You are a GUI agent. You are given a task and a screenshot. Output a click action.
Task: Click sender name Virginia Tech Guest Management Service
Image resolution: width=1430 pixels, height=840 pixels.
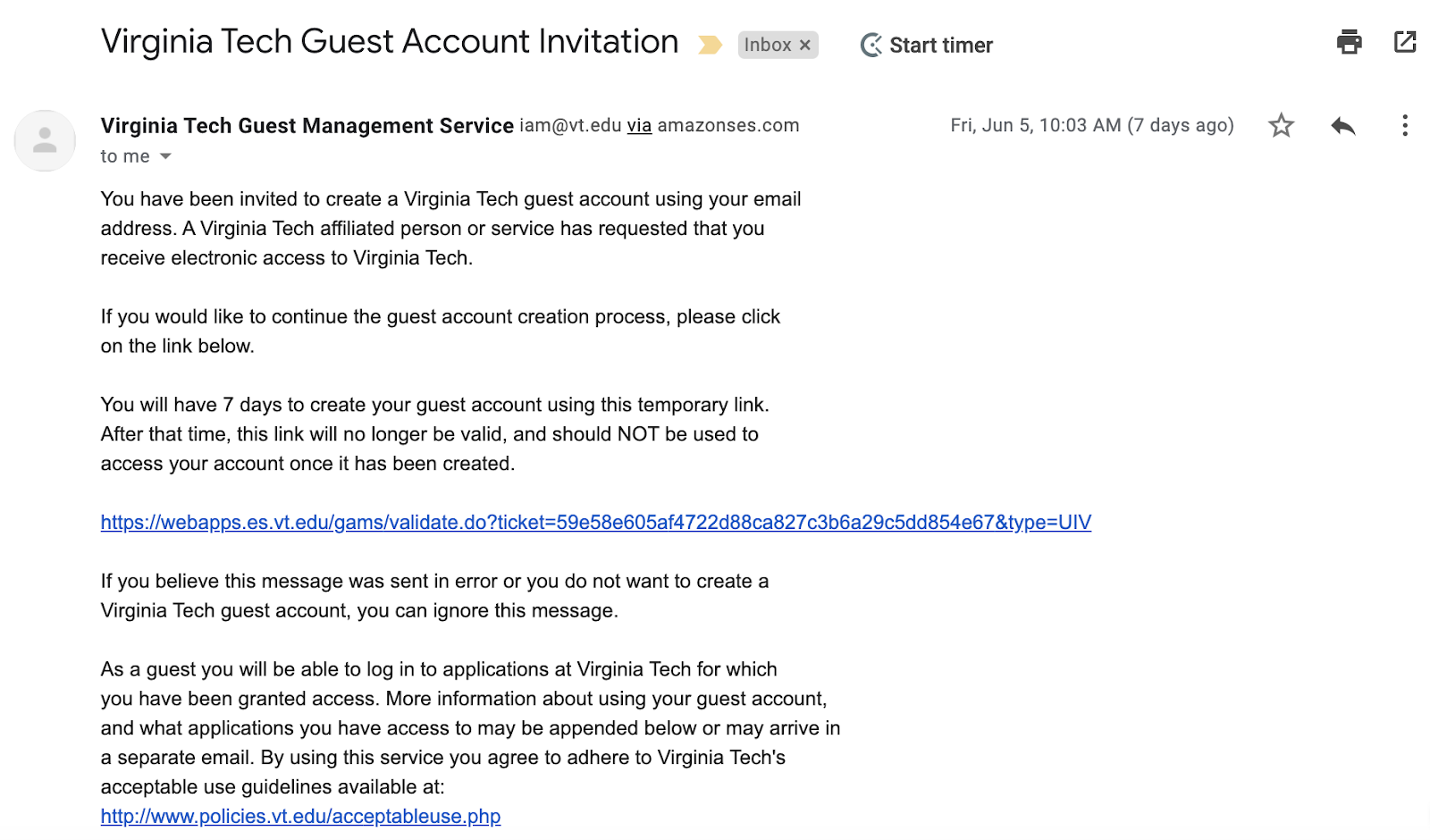(307, 126)
